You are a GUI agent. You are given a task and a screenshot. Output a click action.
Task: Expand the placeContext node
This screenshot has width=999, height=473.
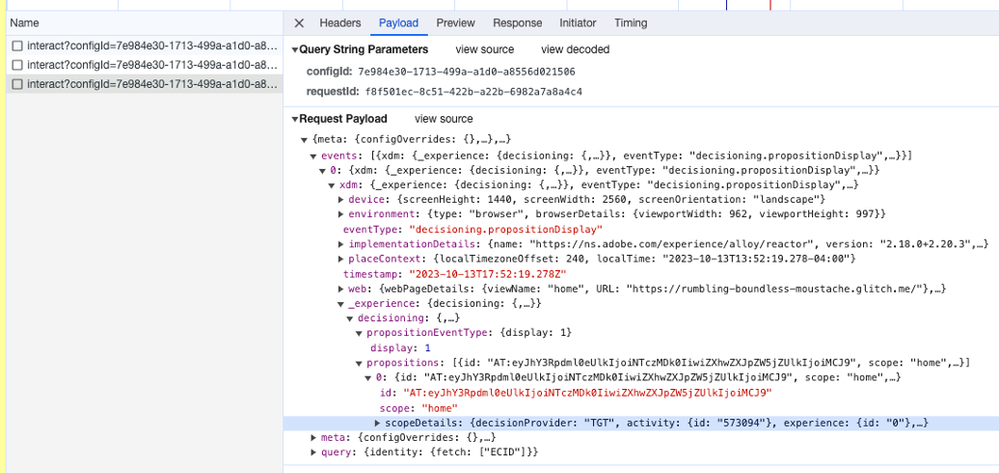342,259
